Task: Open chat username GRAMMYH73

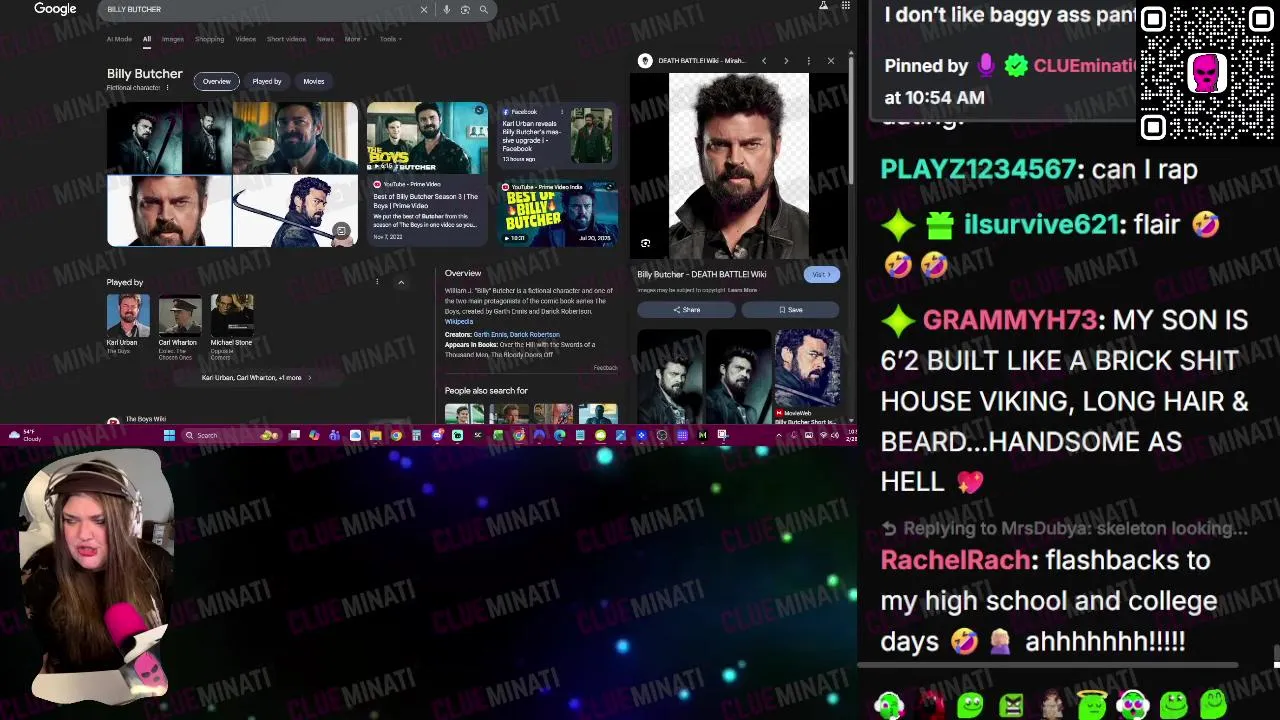Action: pyautogui.click(x=1010, y=320)
